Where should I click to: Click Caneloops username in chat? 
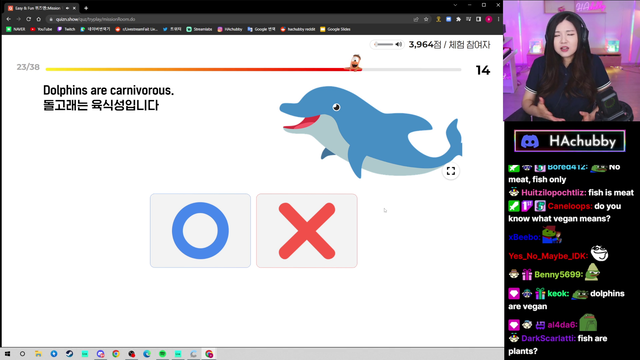tap(569, 206)
